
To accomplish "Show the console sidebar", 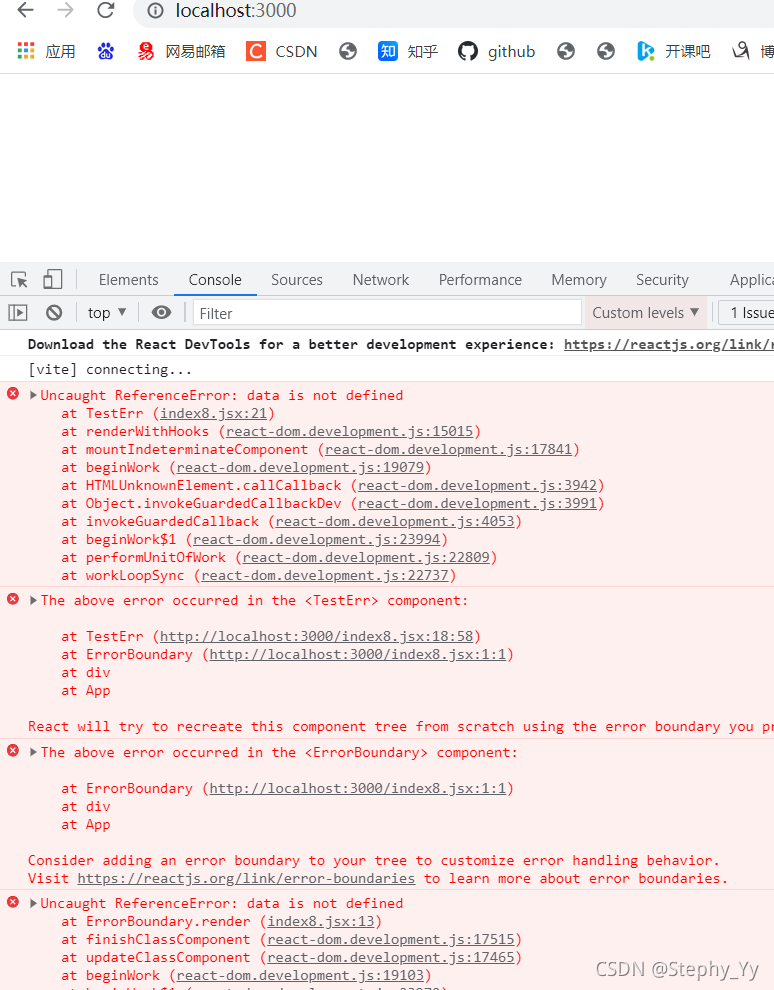I will click(x=18, y=313).
